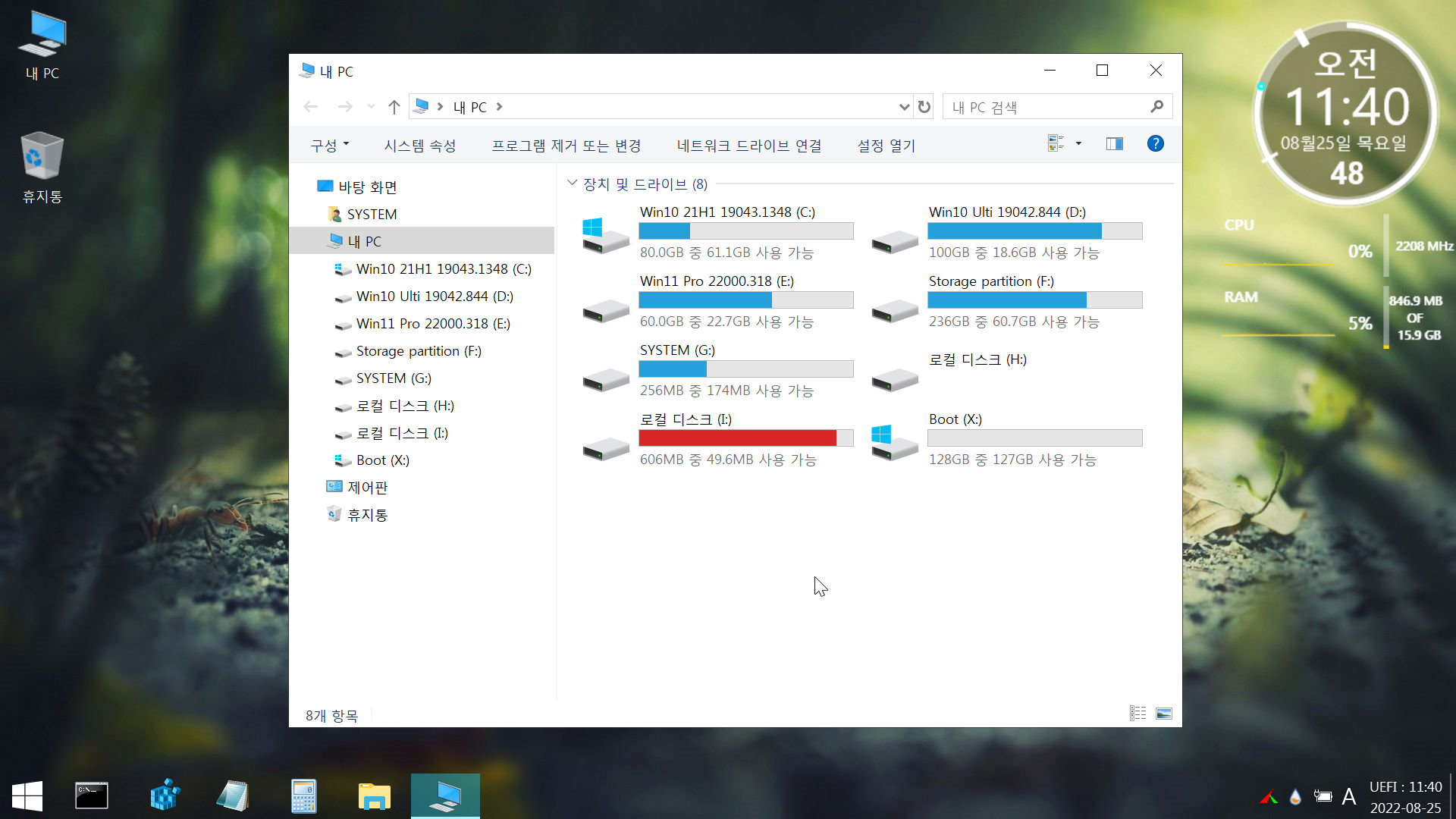
Task: Click the desktop clock widget
Action: point(1345,114)
